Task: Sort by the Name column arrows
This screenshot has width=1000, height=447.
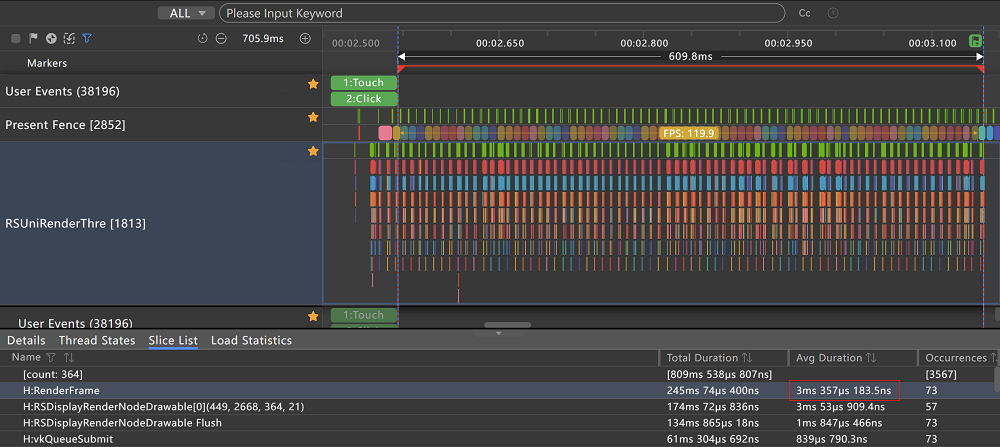Action: [70, 358]
